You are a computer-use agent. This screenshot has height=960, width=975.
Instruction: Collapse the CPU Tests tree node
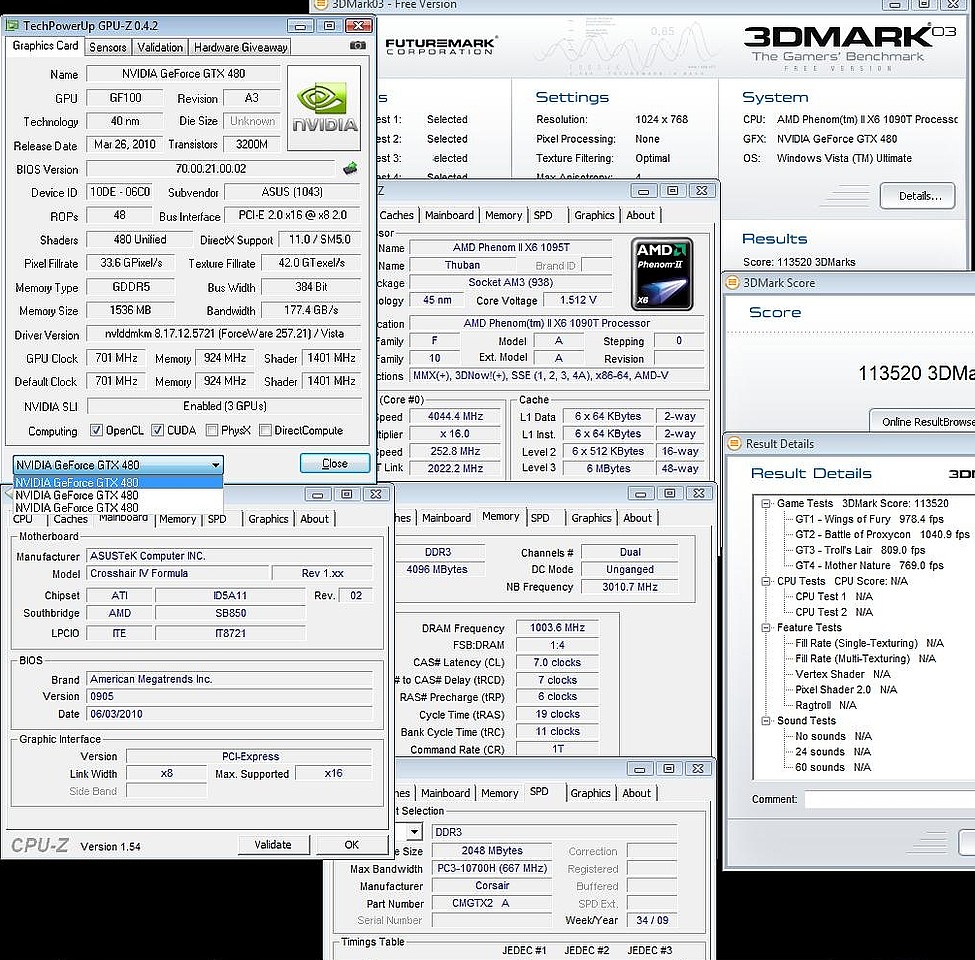pos(766,581)
